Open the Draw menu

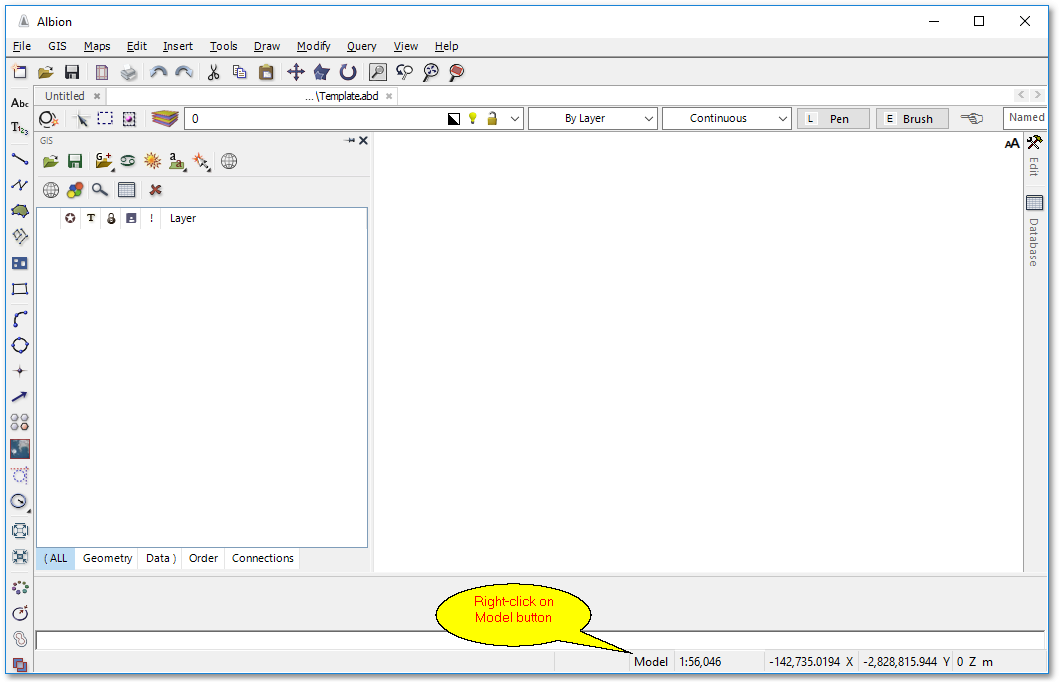click(267, 46)
